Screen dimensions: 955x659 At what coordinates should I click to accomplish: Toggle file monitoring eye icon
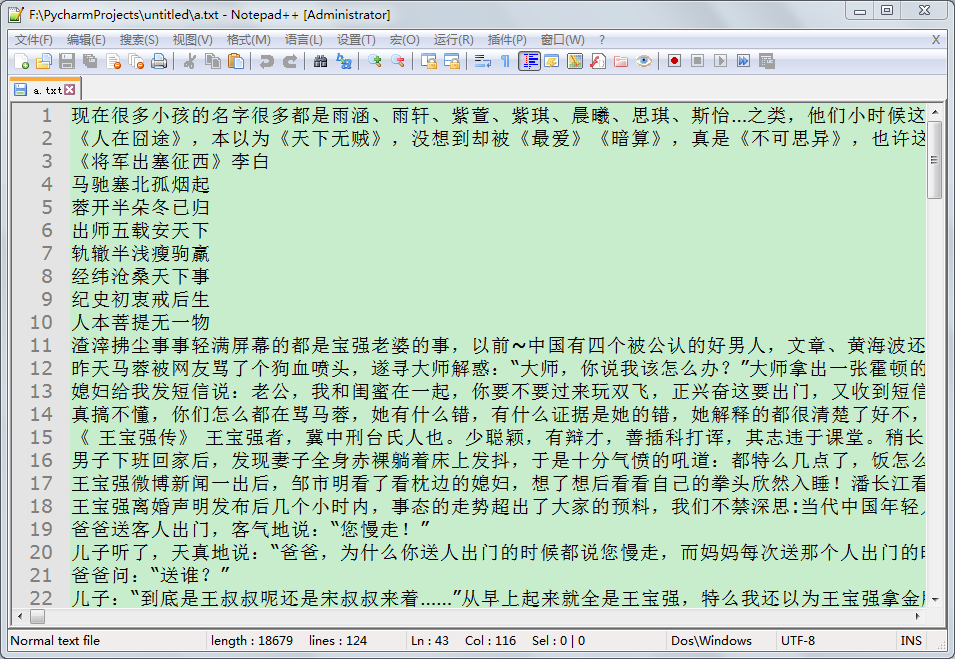point(644,62)
